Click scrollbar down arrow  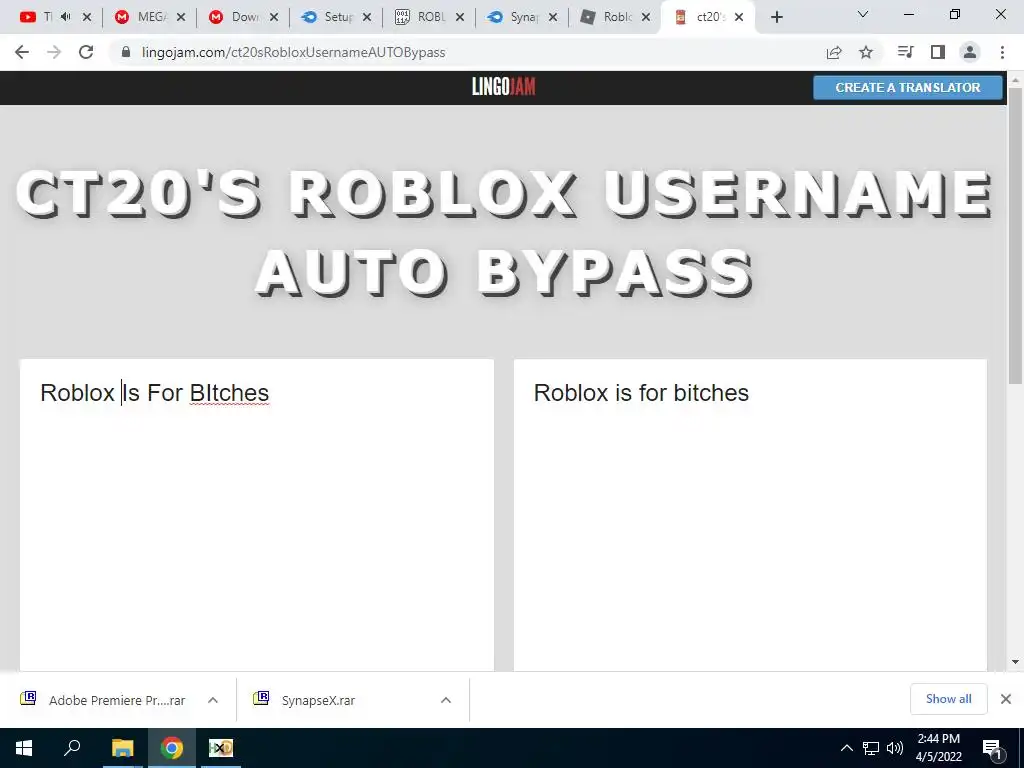[x=1016, y=662]
